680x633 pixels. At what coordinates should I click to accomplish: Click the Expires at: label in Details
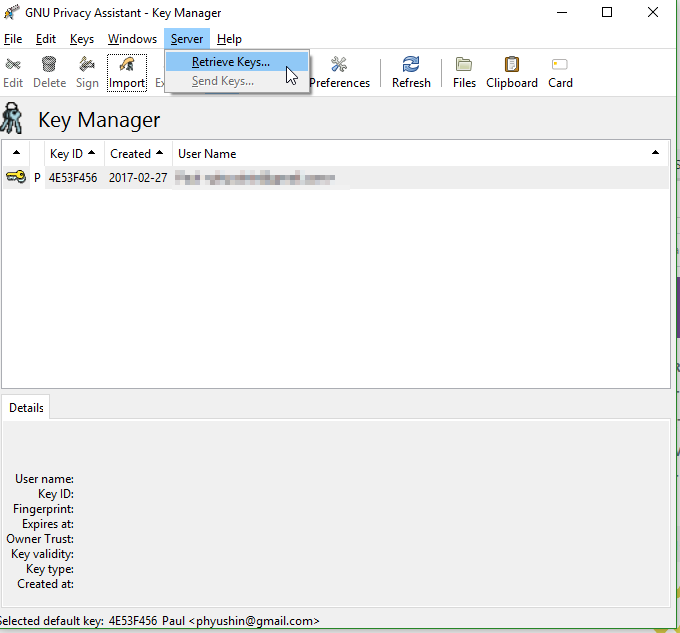tap(48, 524)
